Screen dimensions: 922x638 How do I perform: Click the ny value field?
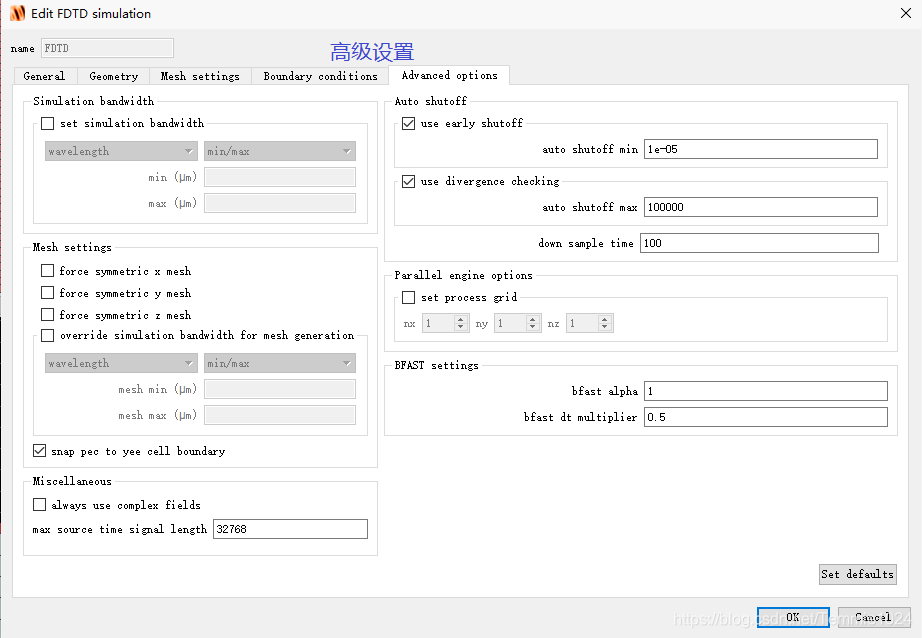coord(510,323)
